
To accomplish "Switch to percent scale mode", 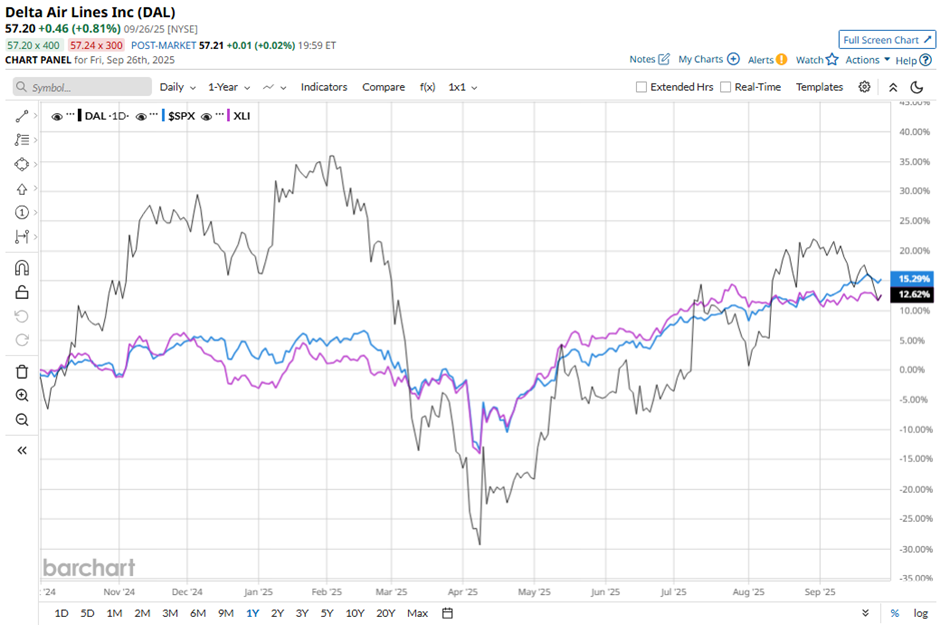I will pyautogui.click(x=894, y=613).
